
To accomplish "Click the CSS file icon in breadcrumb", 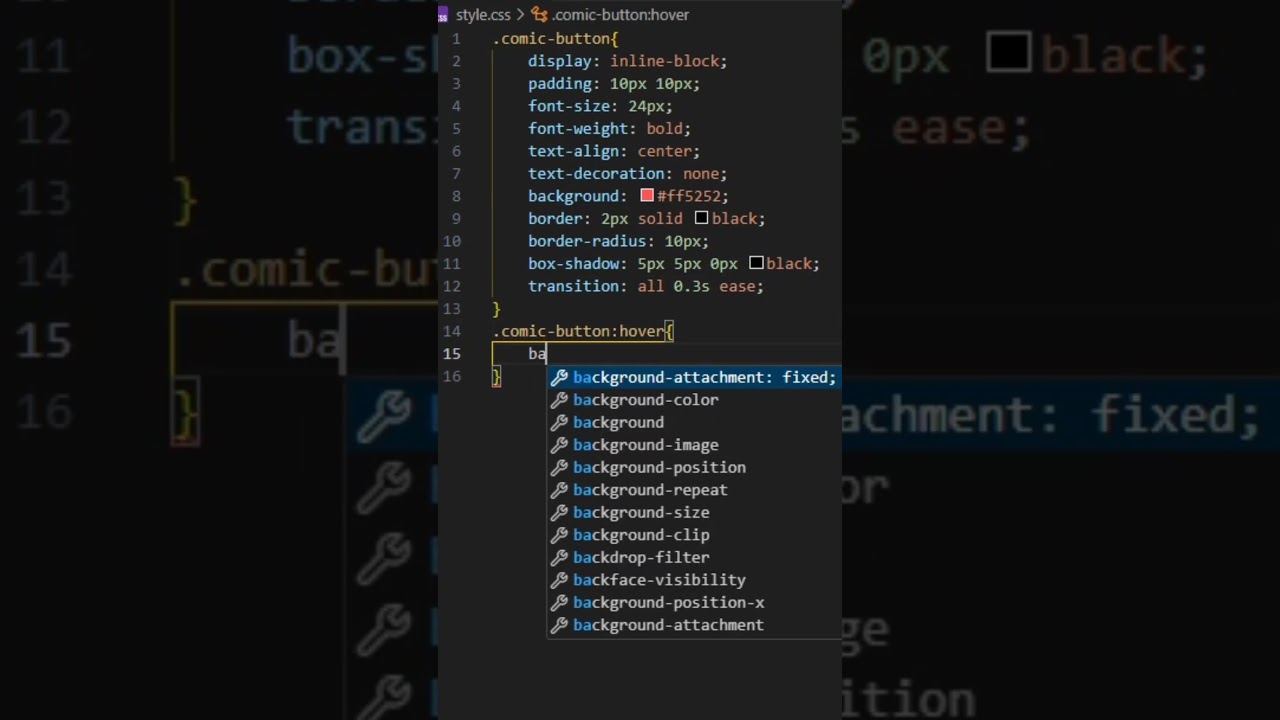I will point(444,14).
